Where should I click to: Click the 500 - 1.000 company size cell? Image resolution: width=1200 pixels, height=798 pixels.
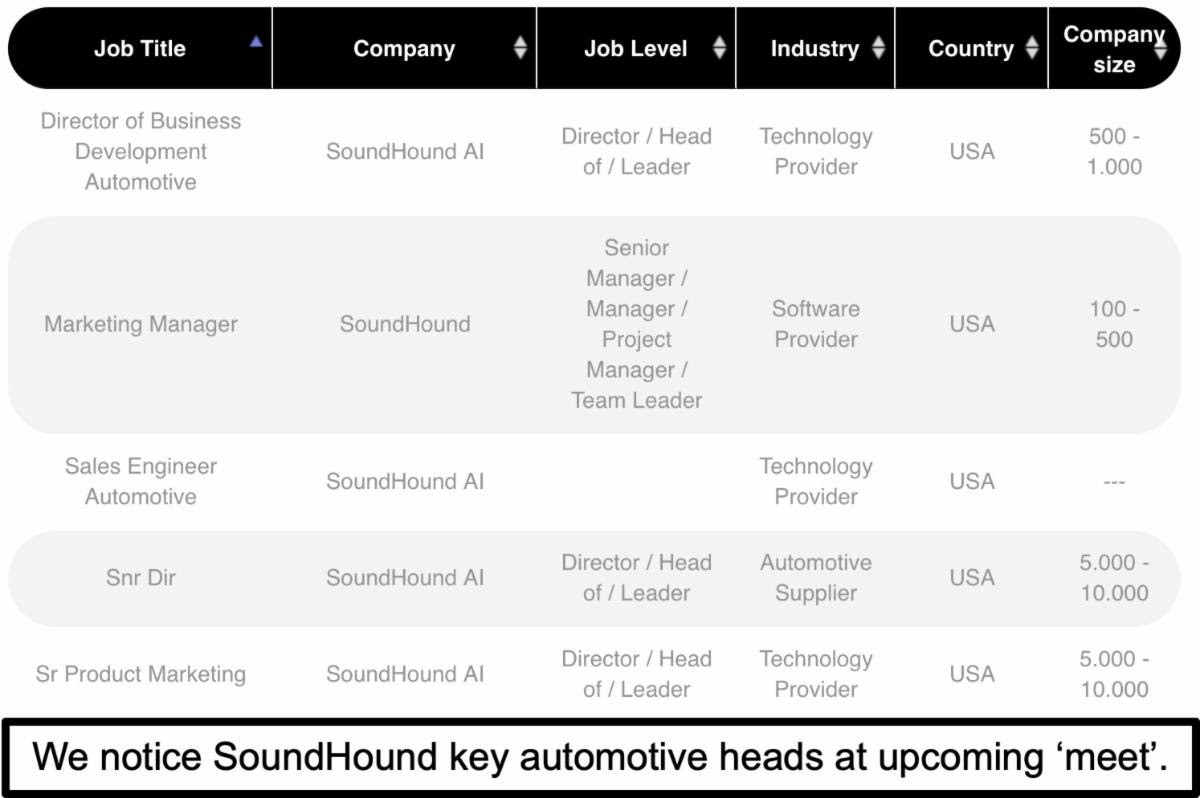[1114, 152]
